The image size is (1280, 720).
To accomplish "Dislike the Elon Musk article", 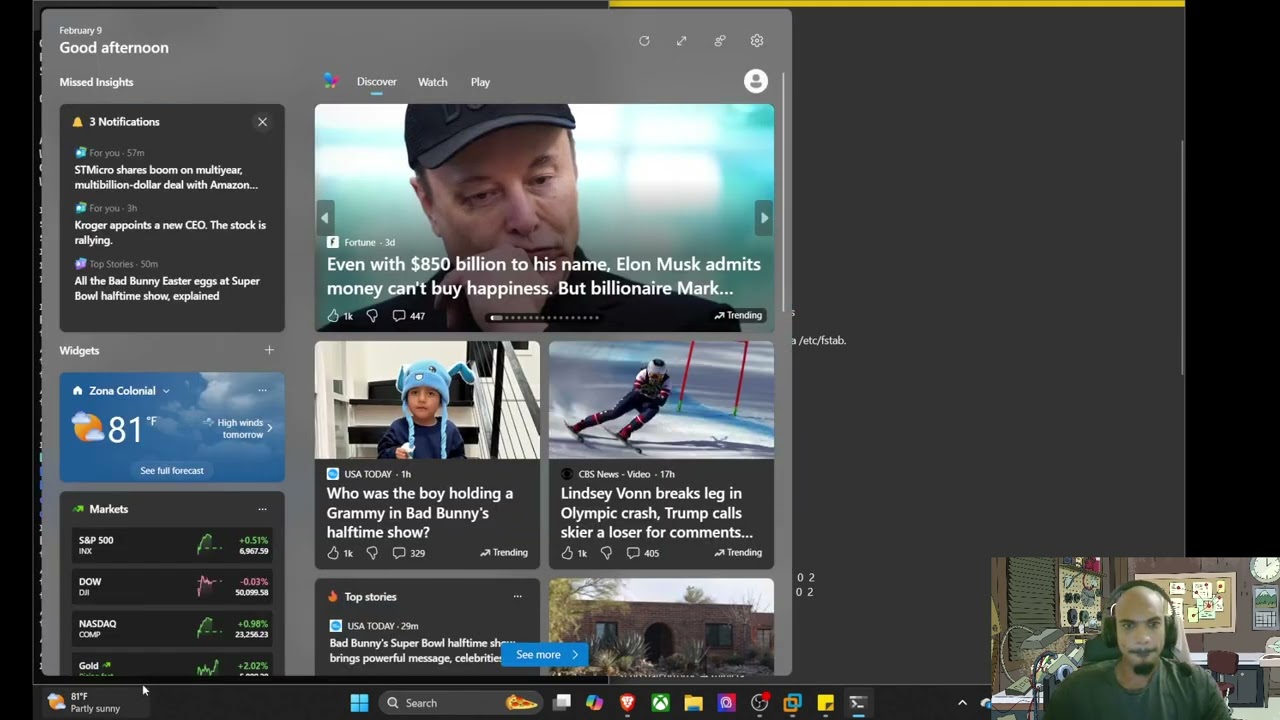I will pyautogui.click(x=372, y=316).
